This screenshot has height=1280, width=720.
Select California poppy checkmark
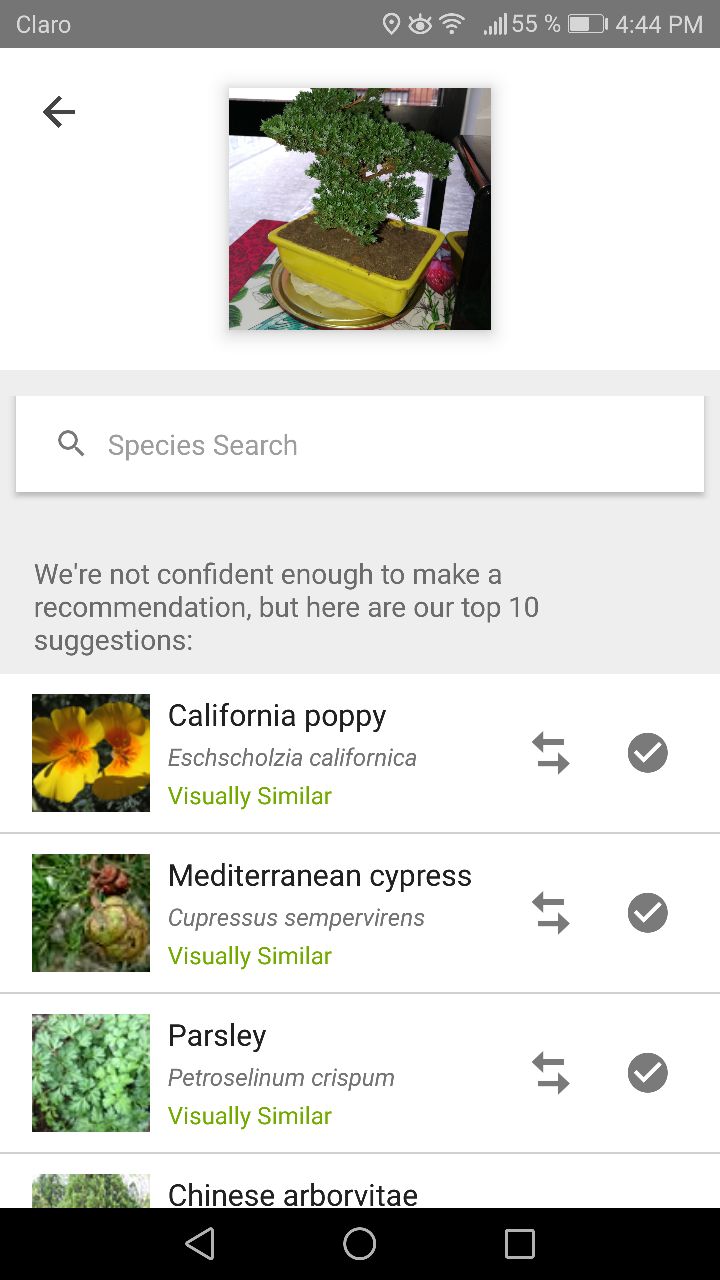click(x=647, y=753)
